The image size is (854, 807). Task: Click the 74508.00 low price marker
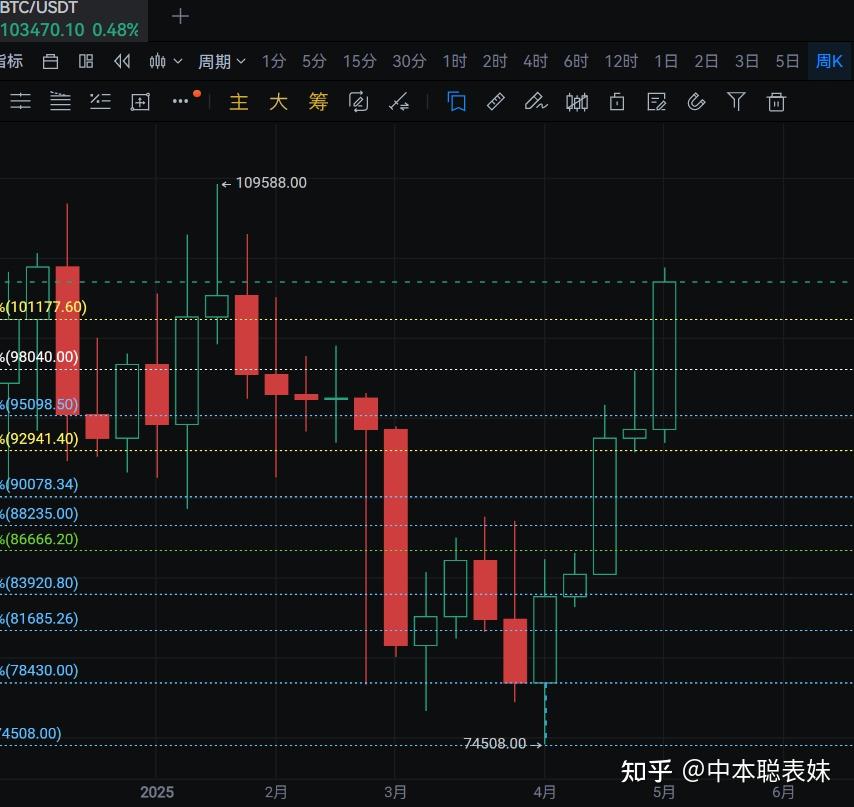tap(495, 743)
